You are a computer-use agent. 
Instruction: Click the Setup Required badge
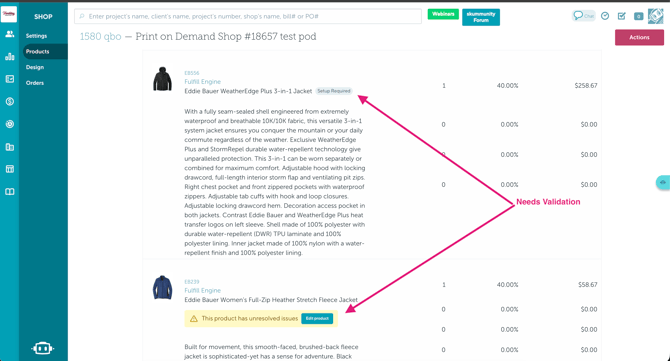(334, 91)
